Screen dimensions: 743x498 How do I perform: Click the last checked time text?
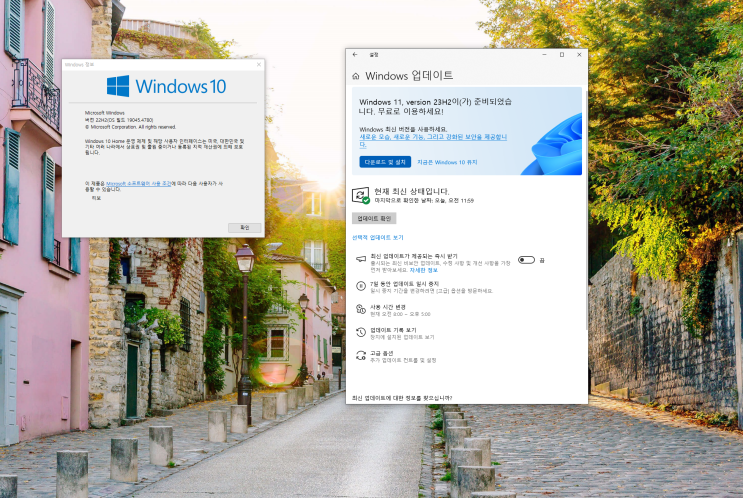coord(424,201)
